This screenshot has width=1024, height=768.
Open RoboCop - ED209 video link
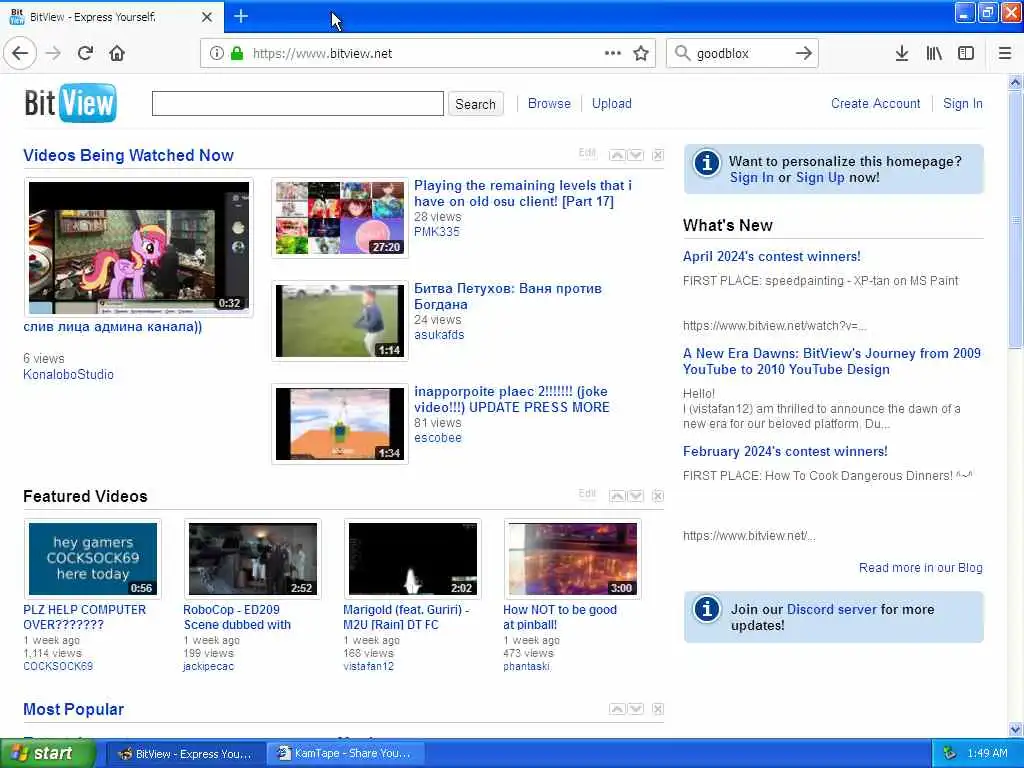click(x=237, y=617)
